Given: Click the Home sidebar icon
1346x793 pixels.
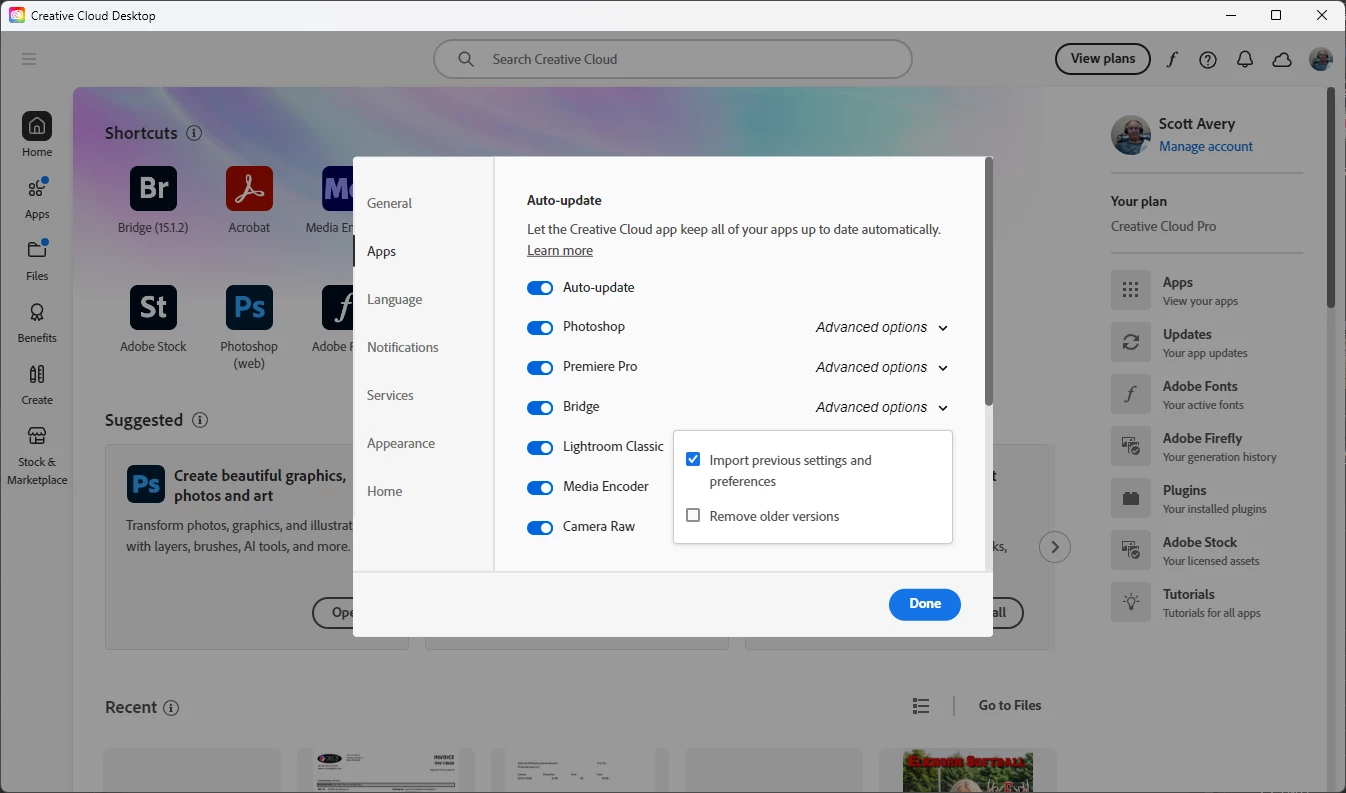Looking at the screenshot, I should coord(37,126).
